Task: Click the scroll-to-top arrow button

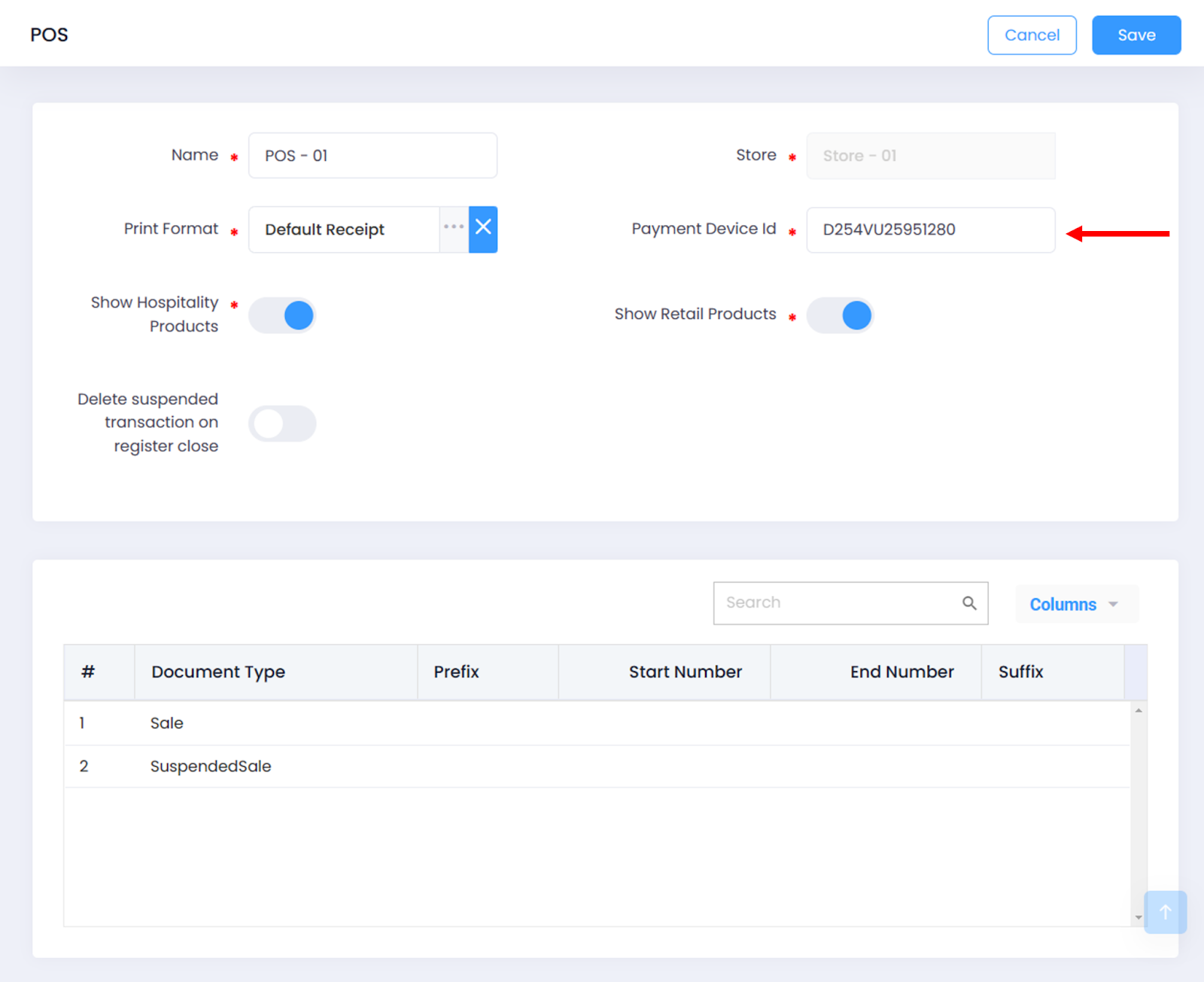Action: [x=1165, y=912]
